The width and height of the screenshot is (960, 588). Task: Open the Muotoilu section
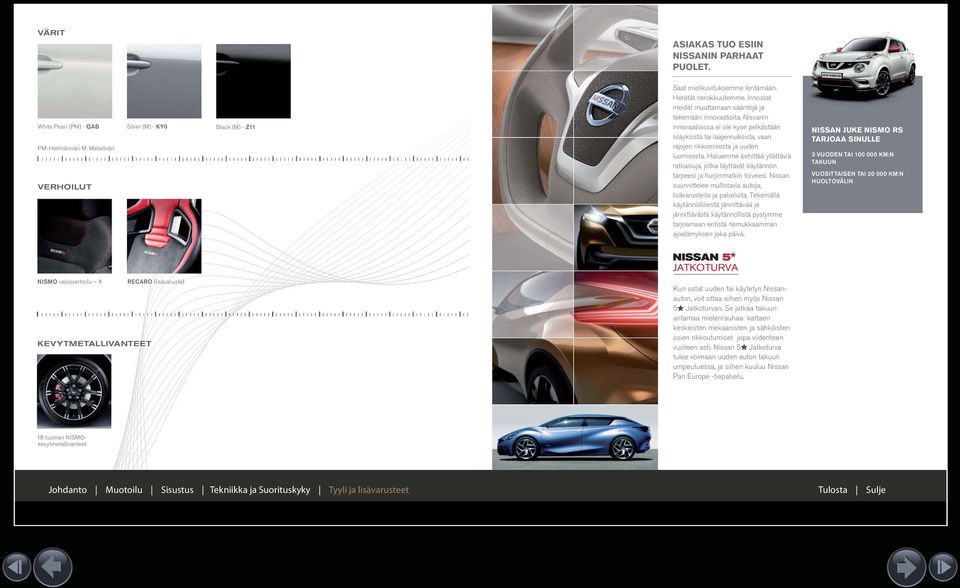click(124, 490)
